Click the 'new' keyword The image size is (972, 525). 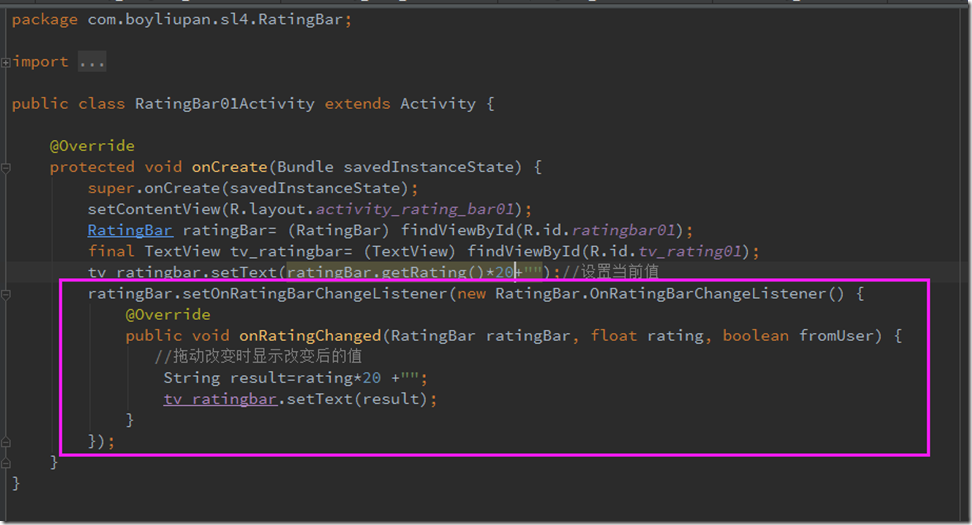[x=471, y=294]
